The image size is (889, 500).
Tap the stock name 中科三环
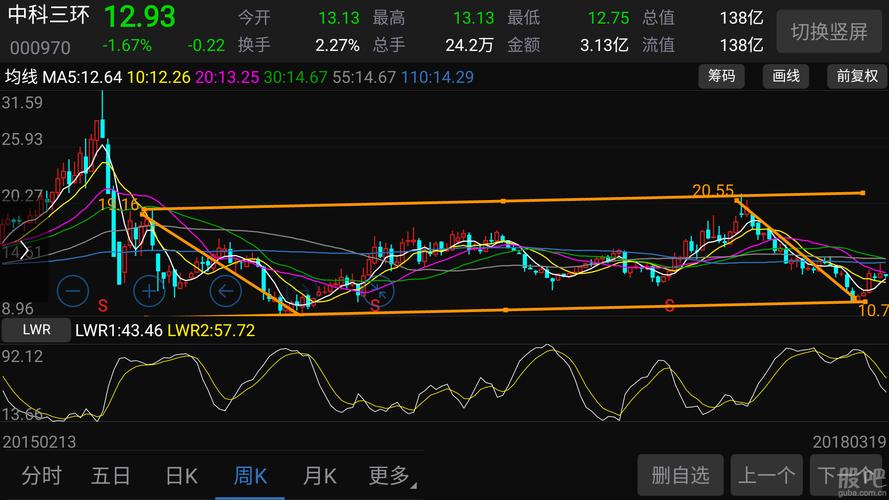tap(49, 15)
